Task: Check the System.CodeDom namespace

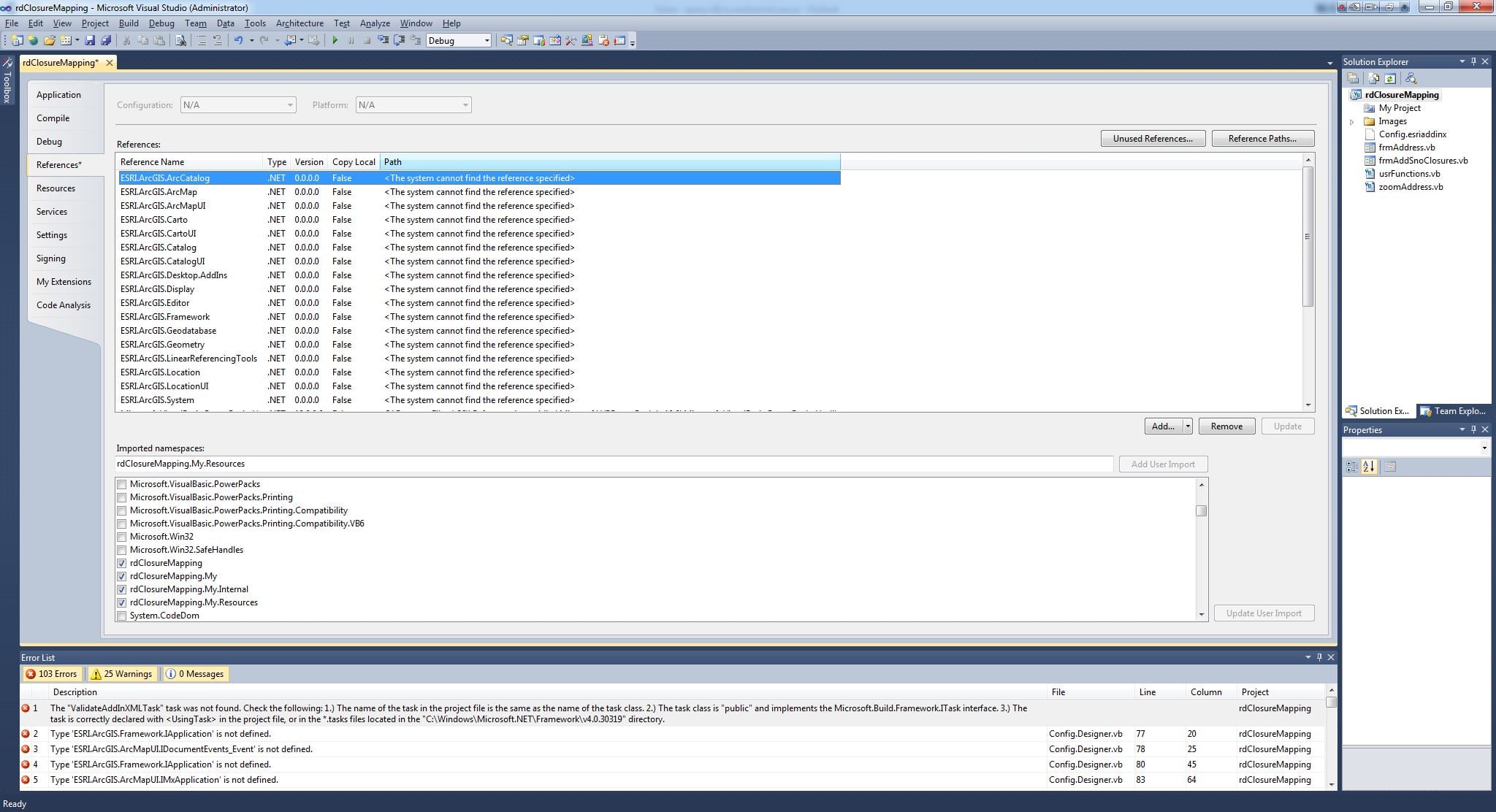Action: point(122,616)
